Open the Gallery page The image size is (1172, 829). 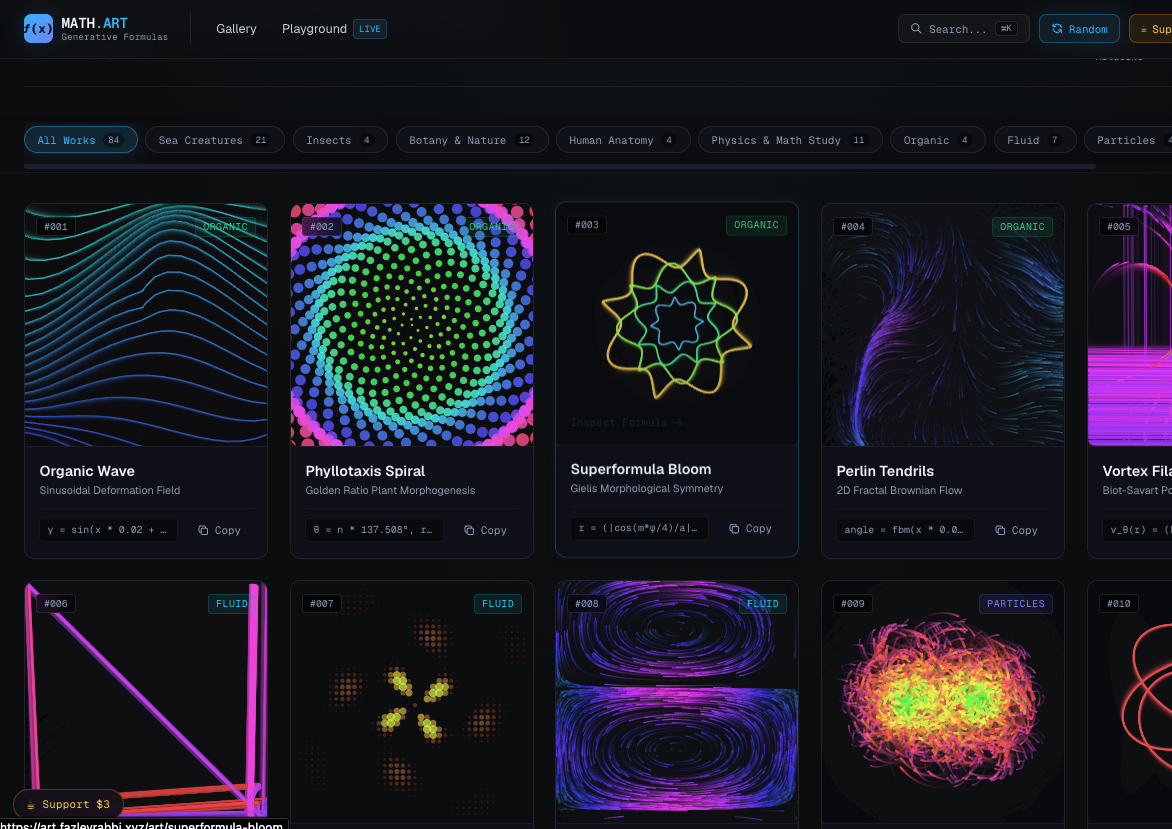(x=236, y=28)
